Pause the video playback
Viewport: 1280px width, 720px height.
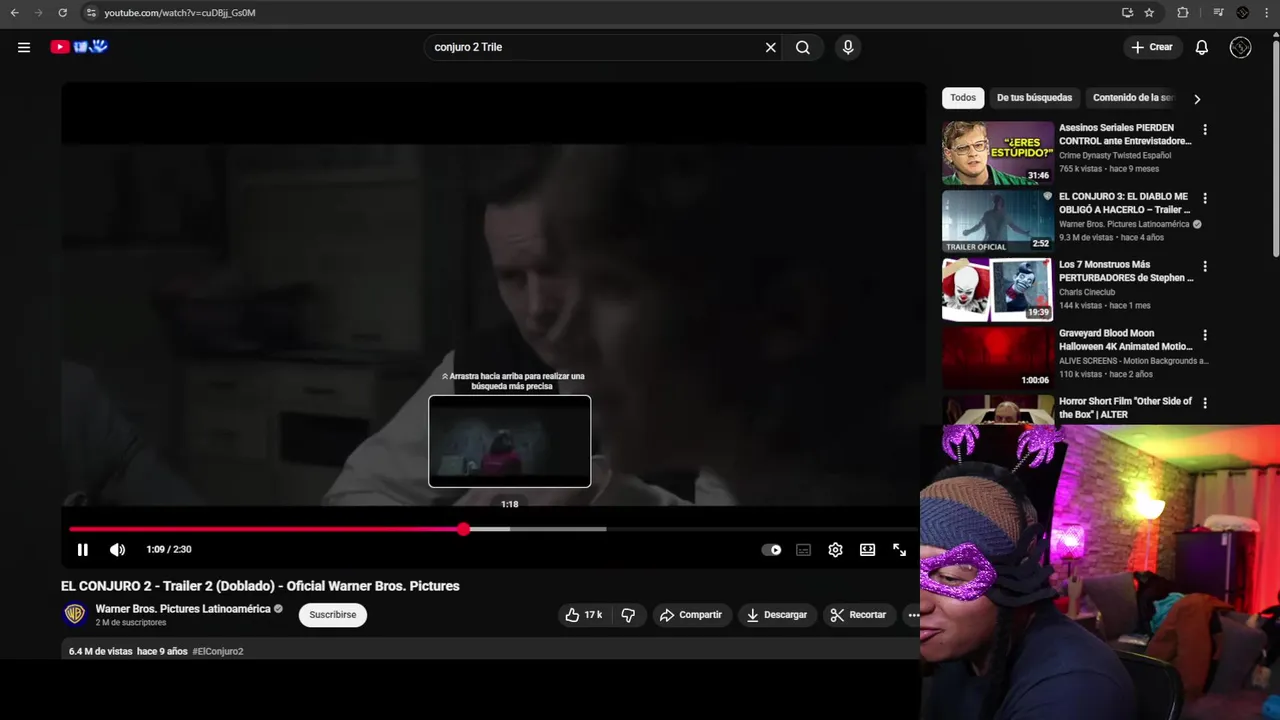[x=83, y=549]
